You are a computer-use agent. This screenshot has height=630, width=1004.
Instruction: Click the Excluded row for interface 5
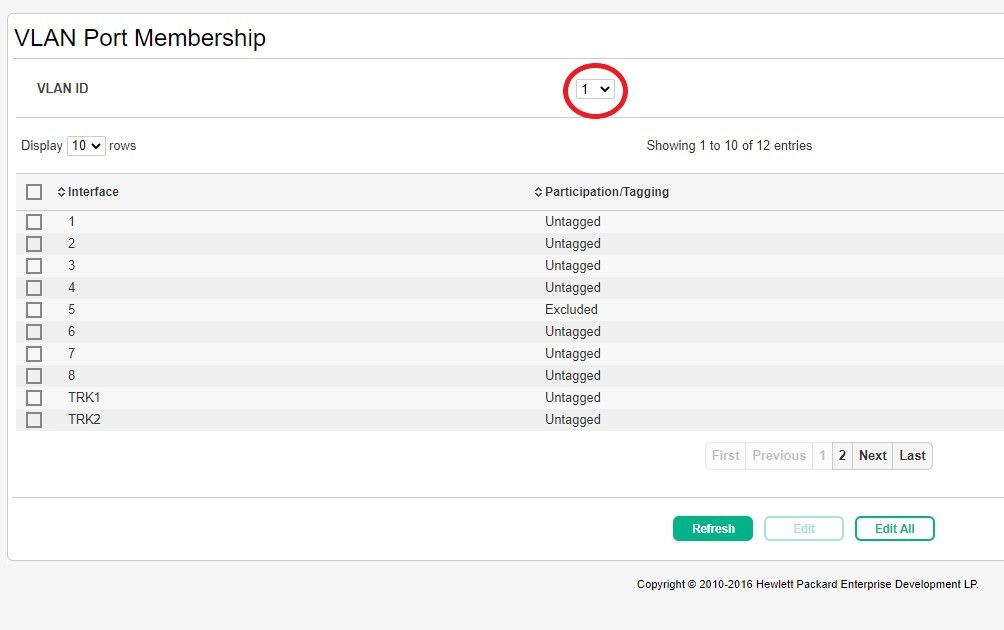(x=571, y=310)
